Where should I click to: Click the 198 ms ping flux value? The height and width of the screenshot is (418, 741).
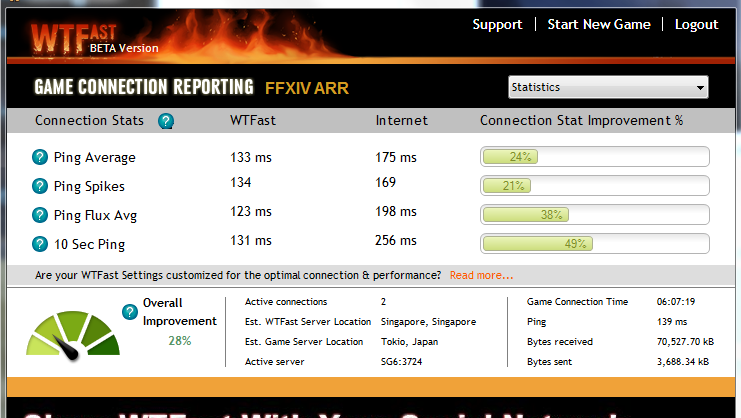[x=396, y=211]
